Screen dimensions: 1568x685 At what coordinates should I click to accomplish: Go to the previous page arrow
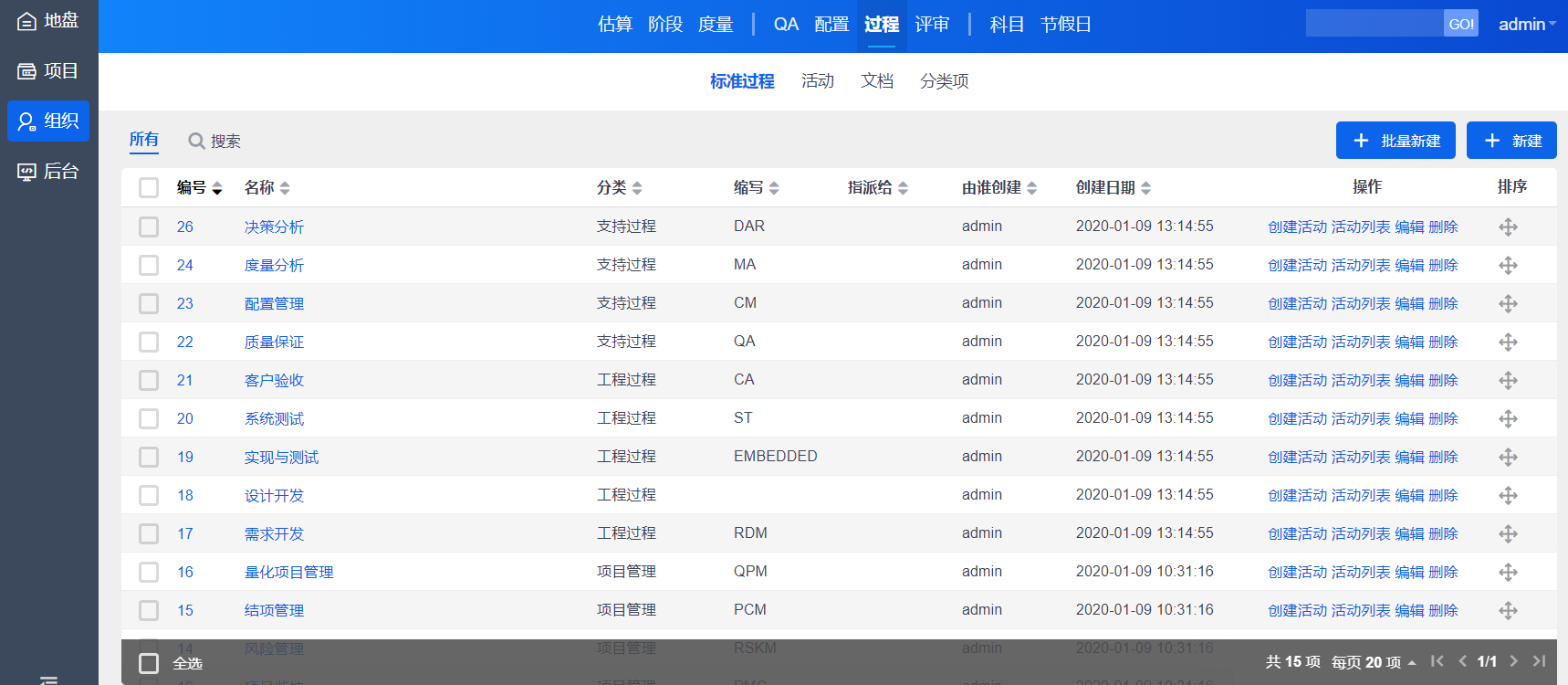[x=1462, y=661]
